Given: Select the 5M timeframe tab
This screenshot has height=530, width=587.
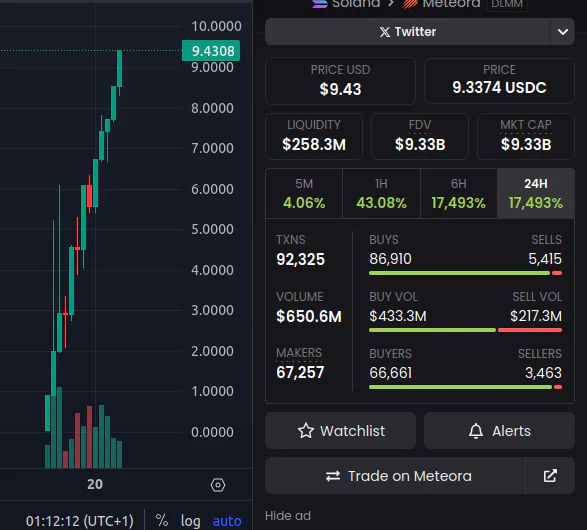Looking at the screenshot, I should pyautogui.click(x=304, y=194).
